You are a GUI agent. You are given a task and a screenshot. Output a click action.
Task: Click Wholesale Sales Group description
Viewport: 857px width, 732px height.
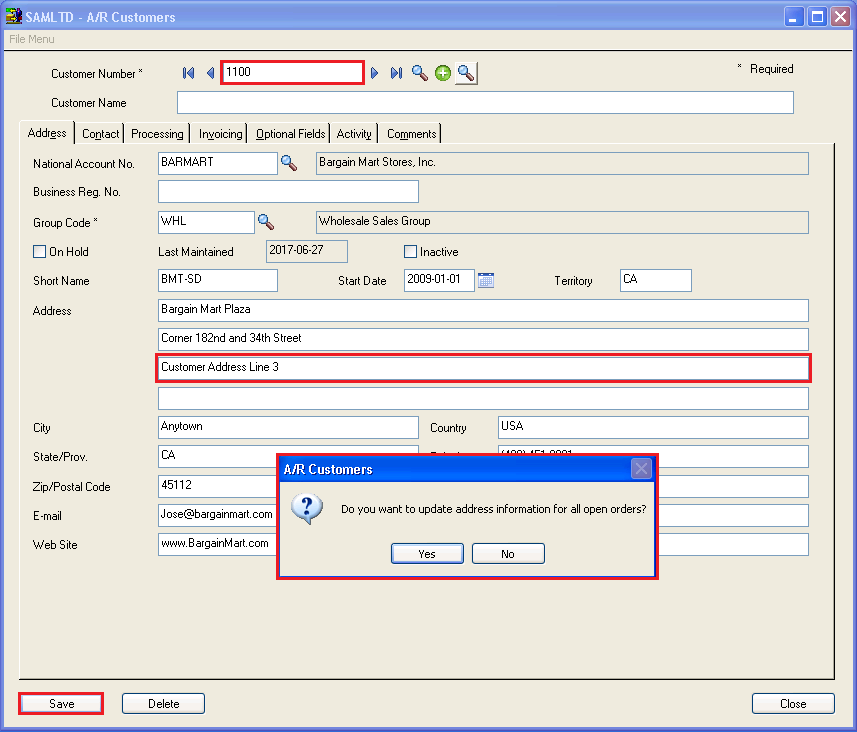[x=562, y=222]
